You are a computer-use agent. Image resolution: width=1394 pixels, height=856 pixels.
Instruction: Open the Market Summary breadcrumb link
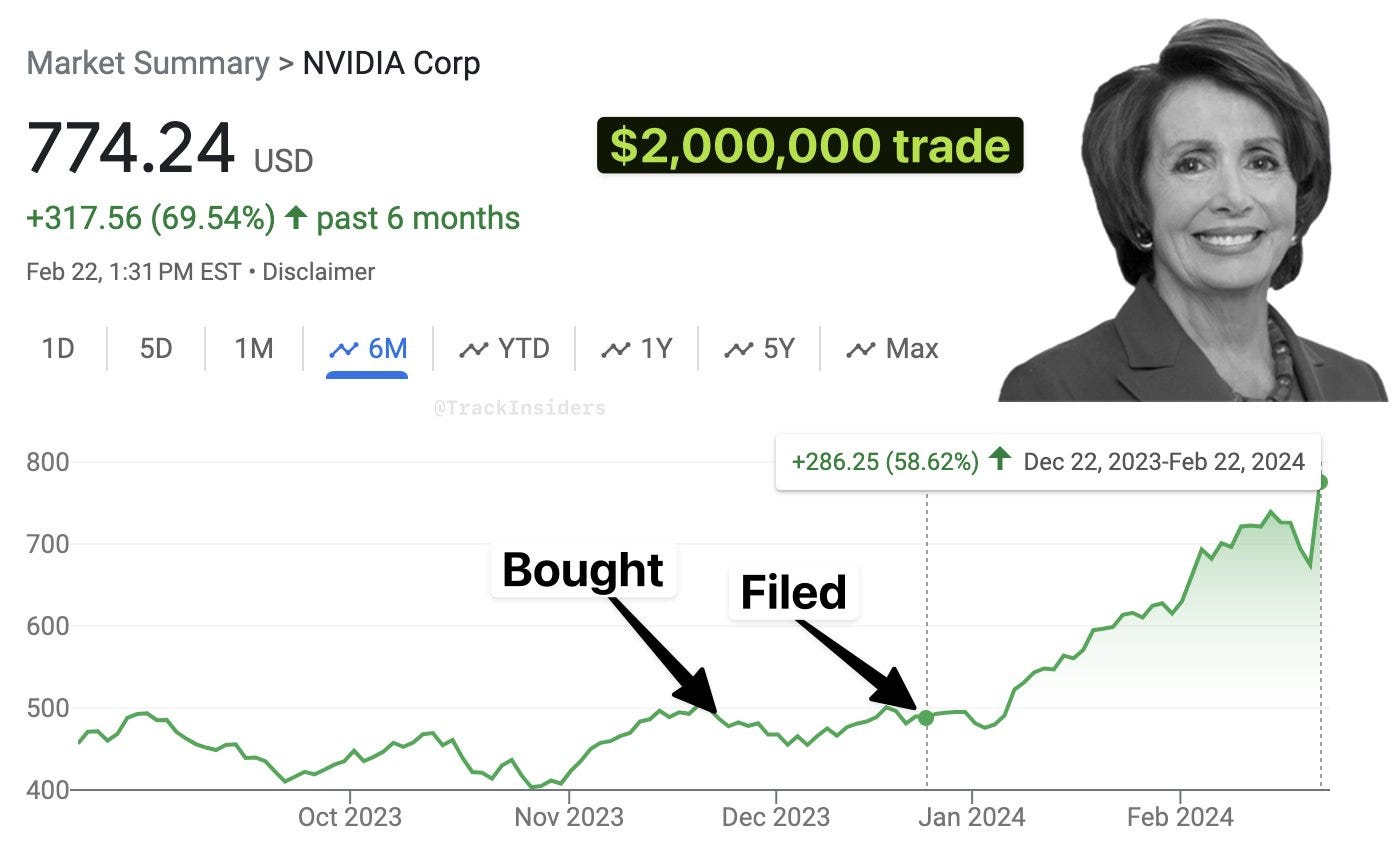coord(148,64)
